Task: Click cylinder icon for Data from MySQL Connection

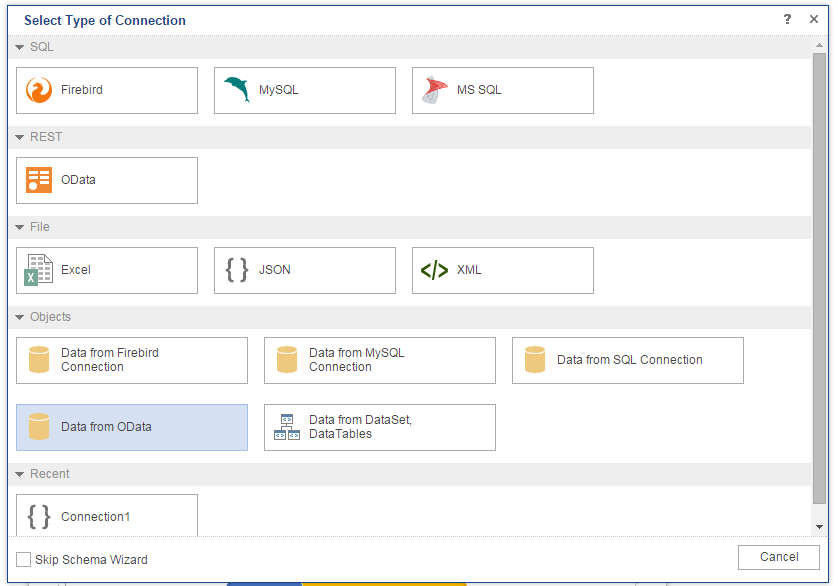Action: (287, 359)
